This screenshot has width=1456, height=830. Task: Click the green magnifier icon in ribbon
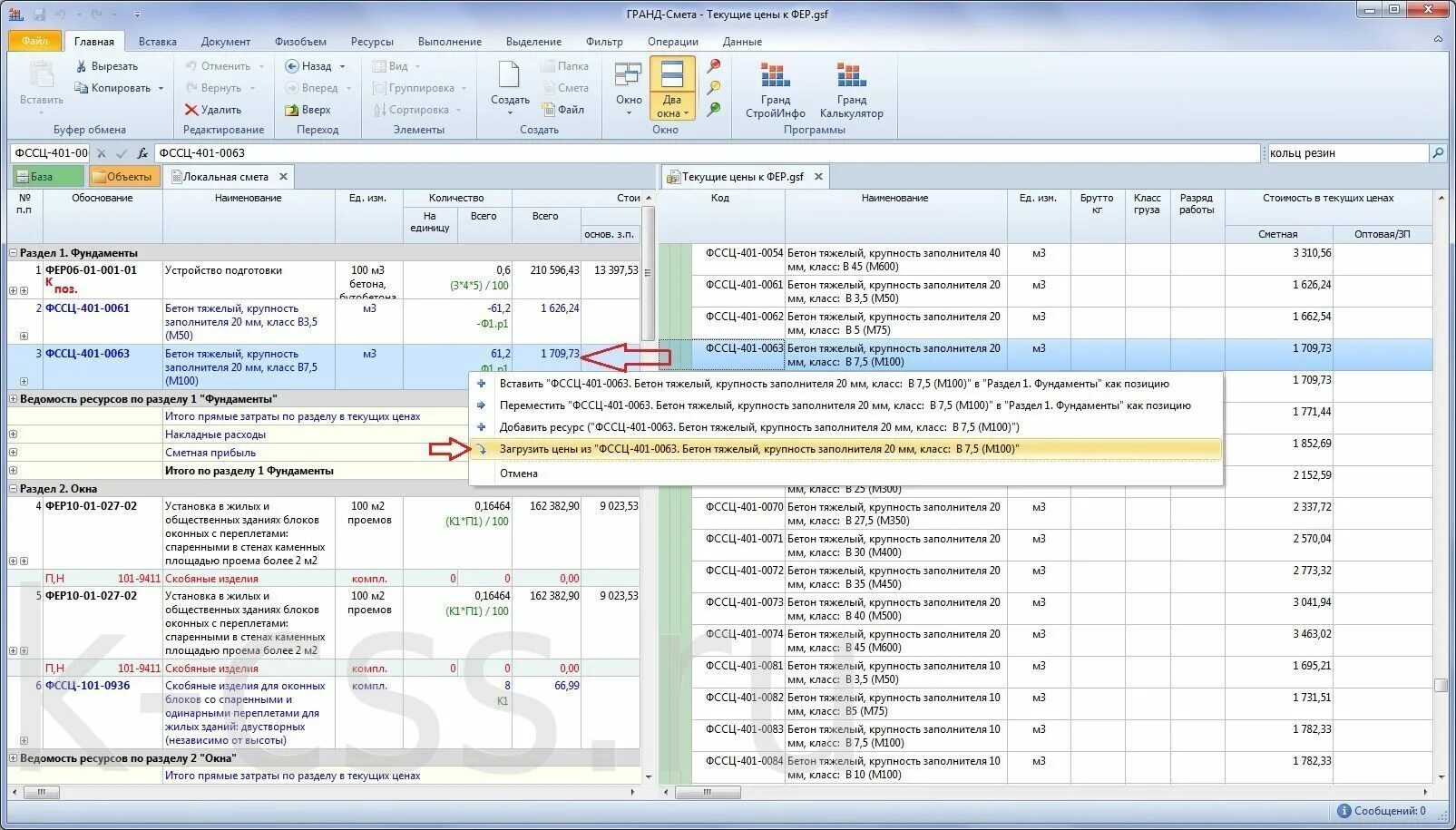(714, 110)
